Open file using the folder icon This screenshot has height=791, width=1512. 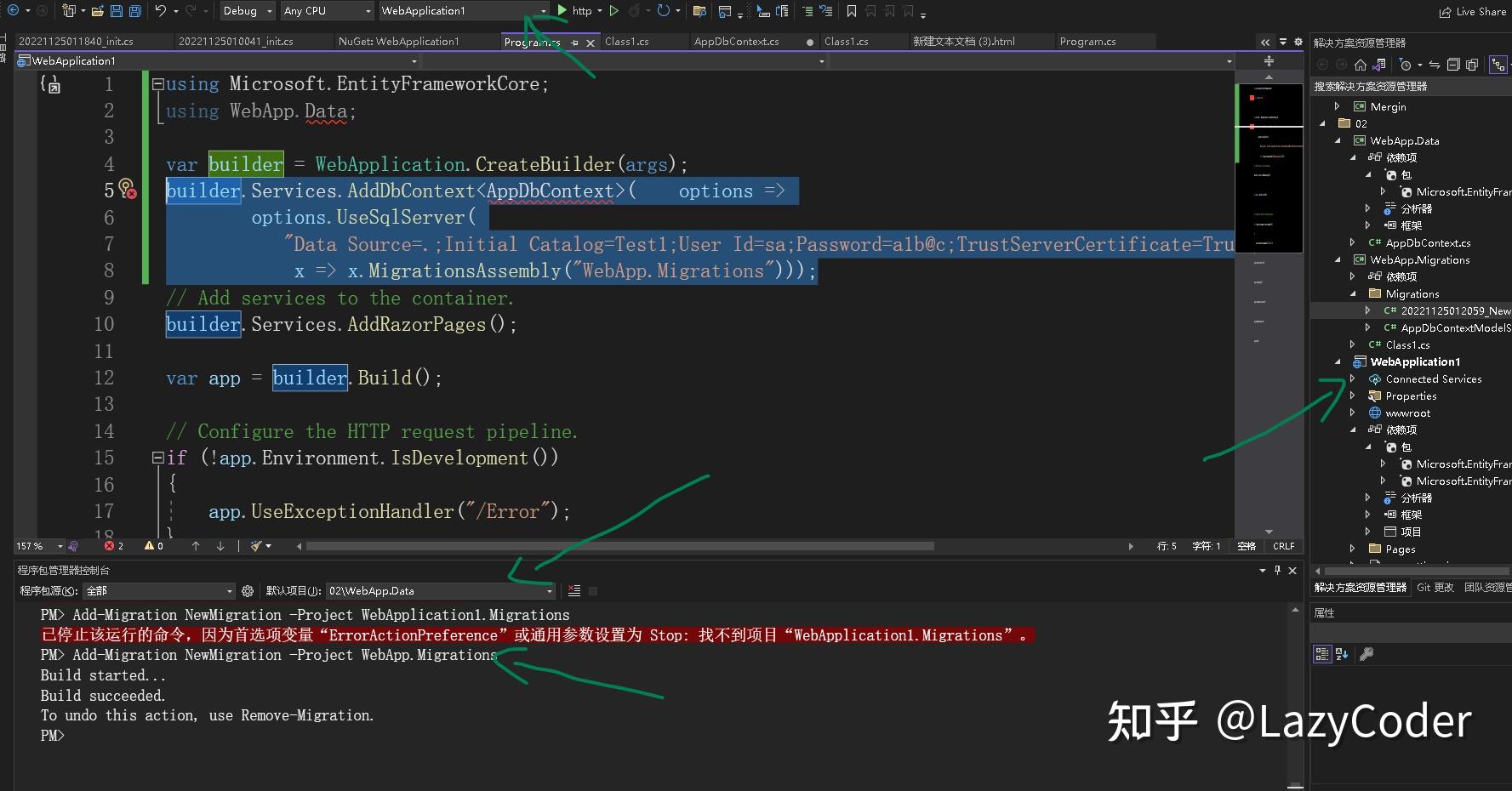(x=98, y=11)
